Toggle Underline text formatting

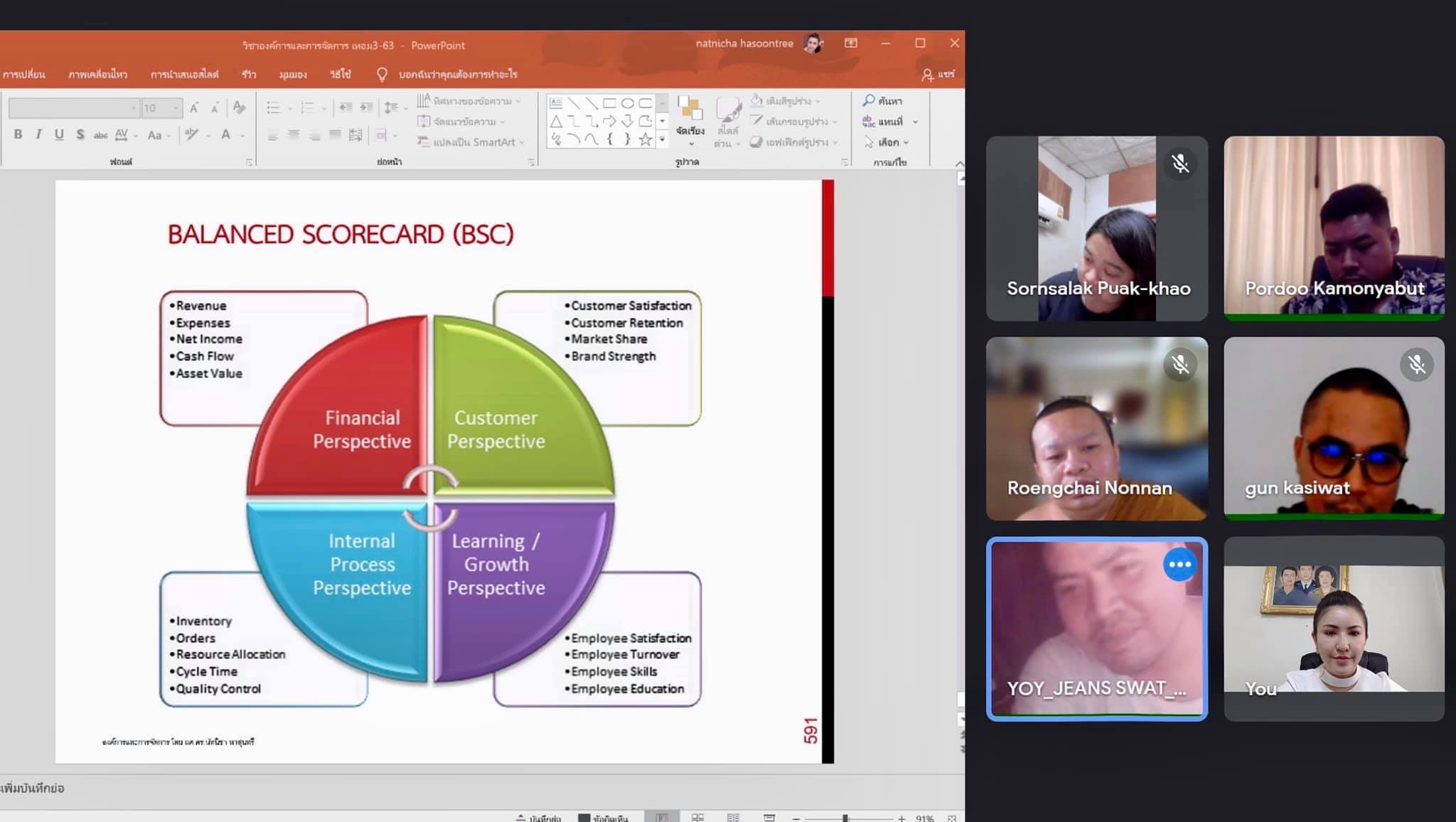click(x=59, y=134)
